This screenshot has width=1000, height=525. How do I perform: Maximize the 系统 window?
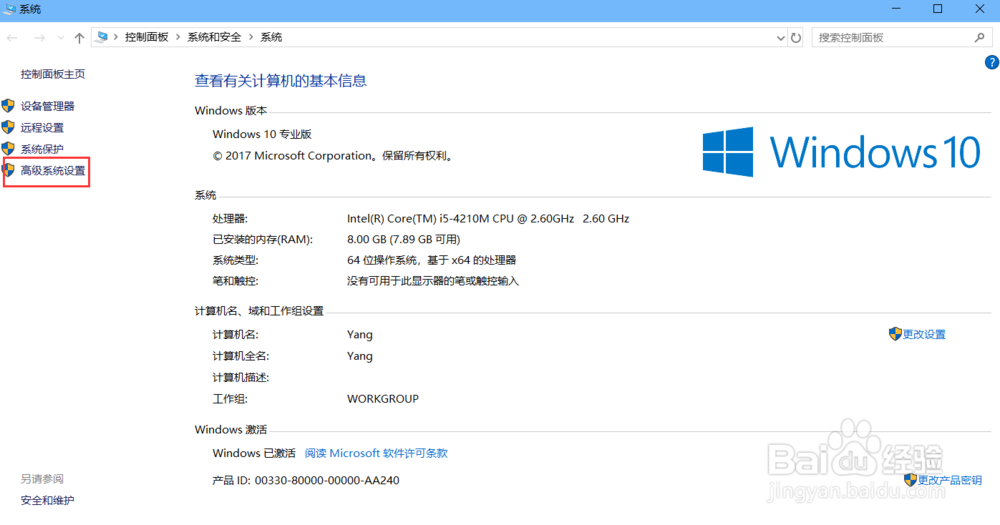pyautogui.click(x=938, y=9)
